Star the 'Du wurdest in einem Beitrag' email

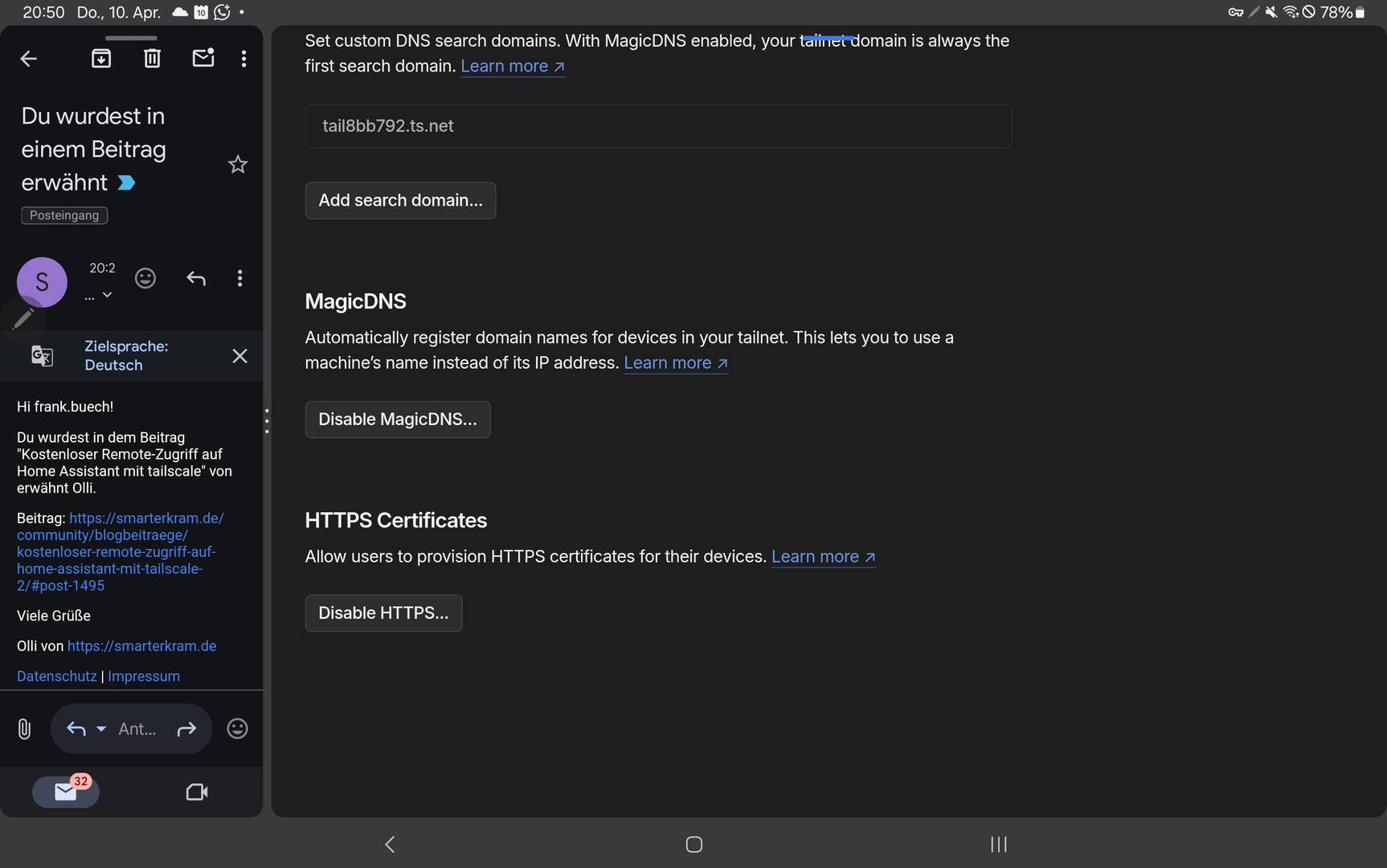238,165
